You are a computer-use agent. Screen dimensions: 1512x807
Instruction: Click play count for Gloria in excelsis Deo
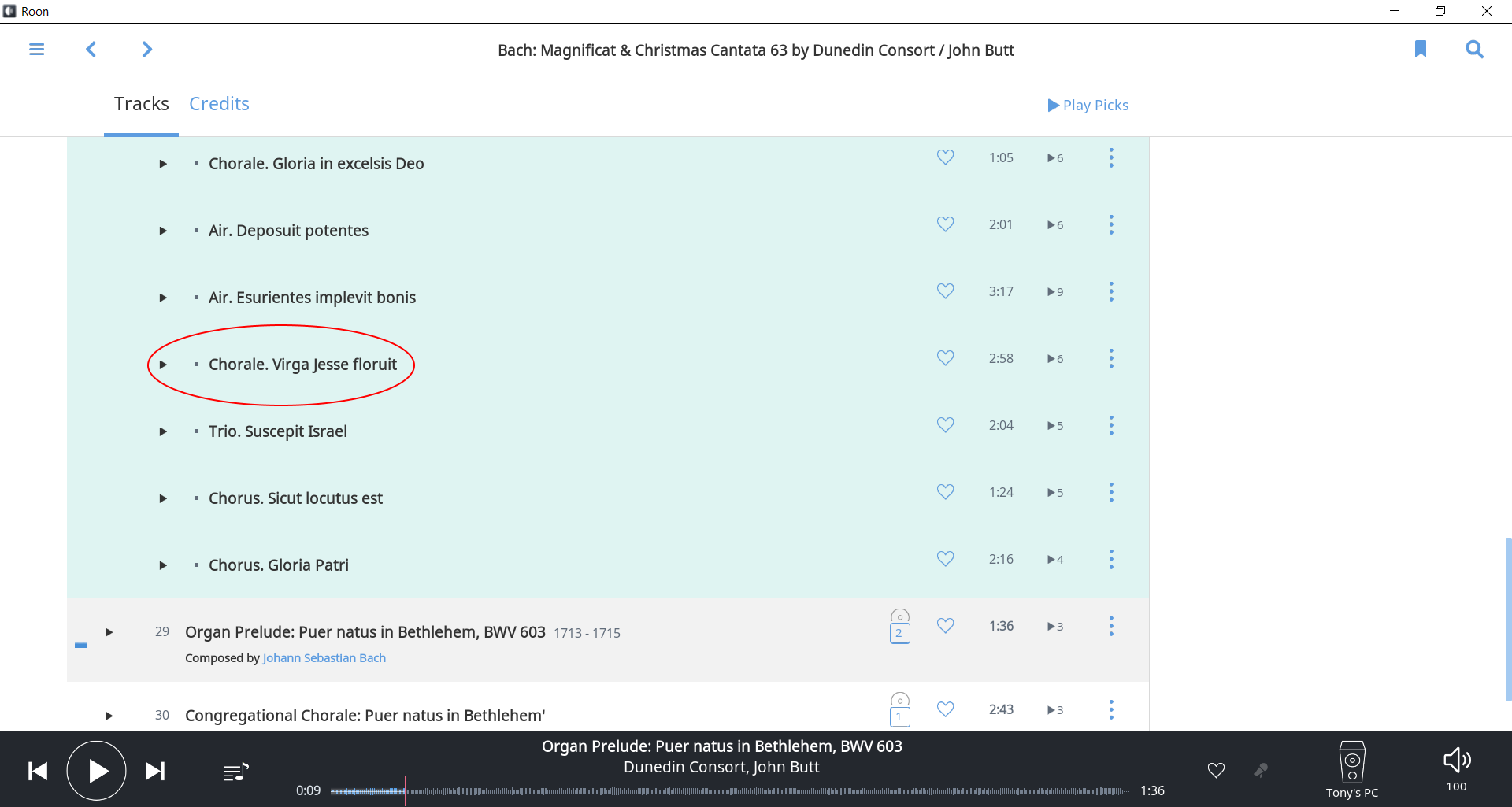pos(1055,158)
